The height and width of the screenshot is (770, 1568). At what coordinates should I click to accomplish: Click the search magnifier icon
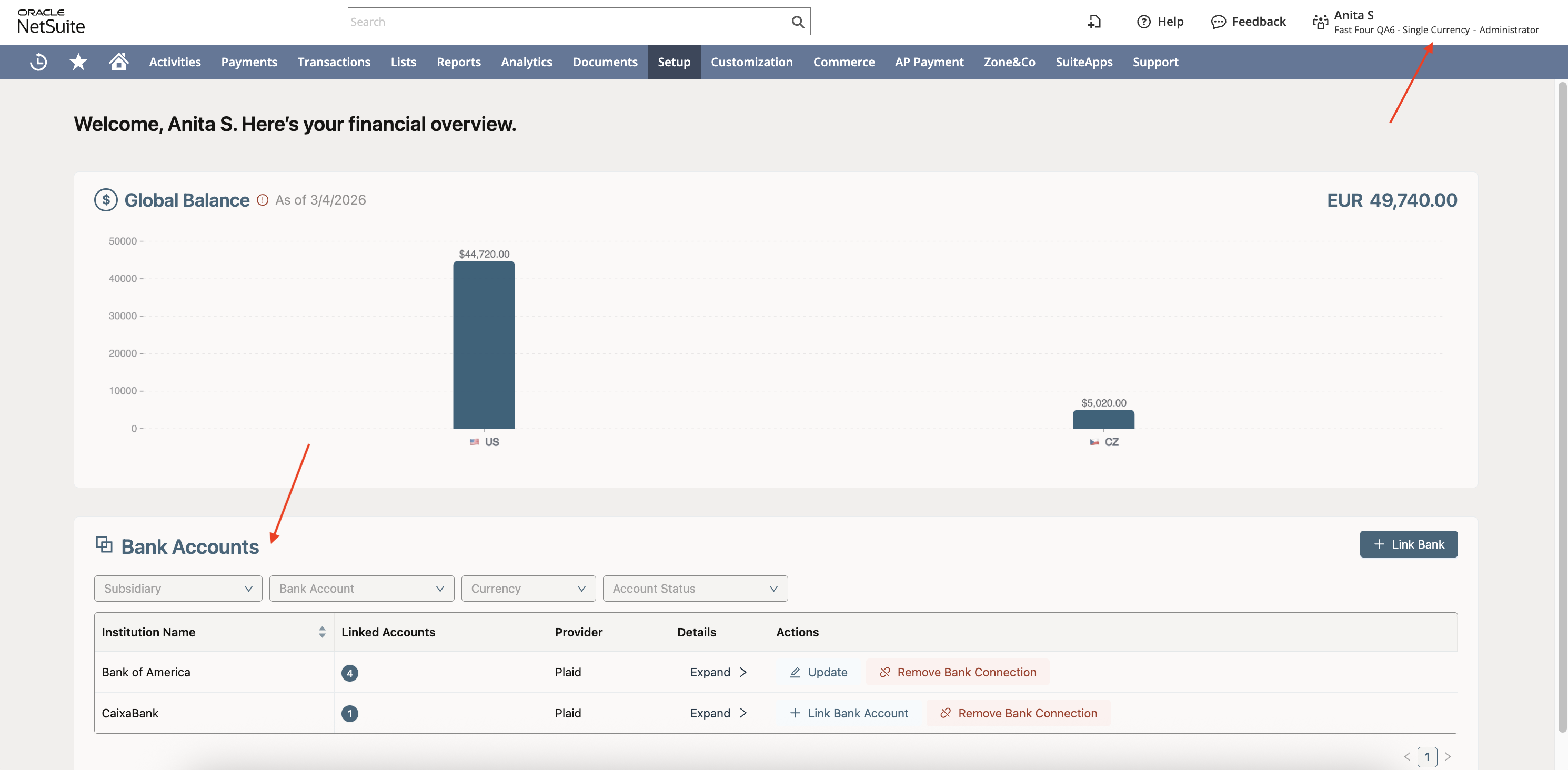pos(797,22)
